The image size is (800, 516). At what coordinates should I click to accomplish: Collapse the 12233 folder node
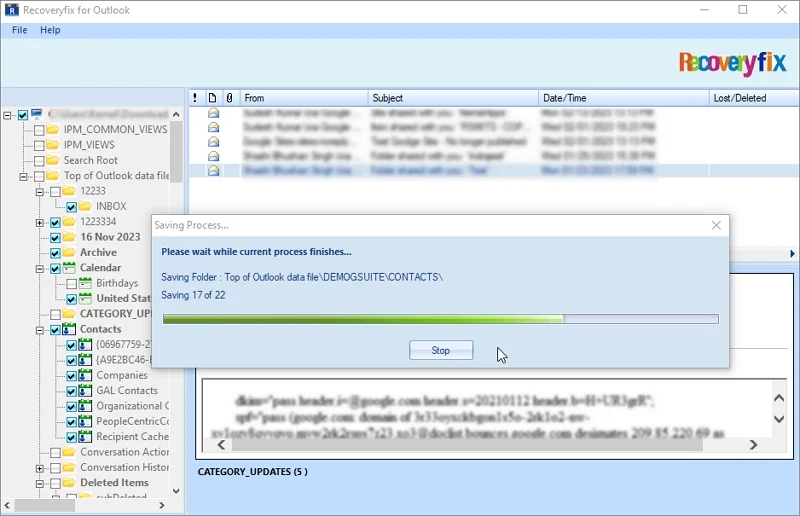[x=40, y=192]
